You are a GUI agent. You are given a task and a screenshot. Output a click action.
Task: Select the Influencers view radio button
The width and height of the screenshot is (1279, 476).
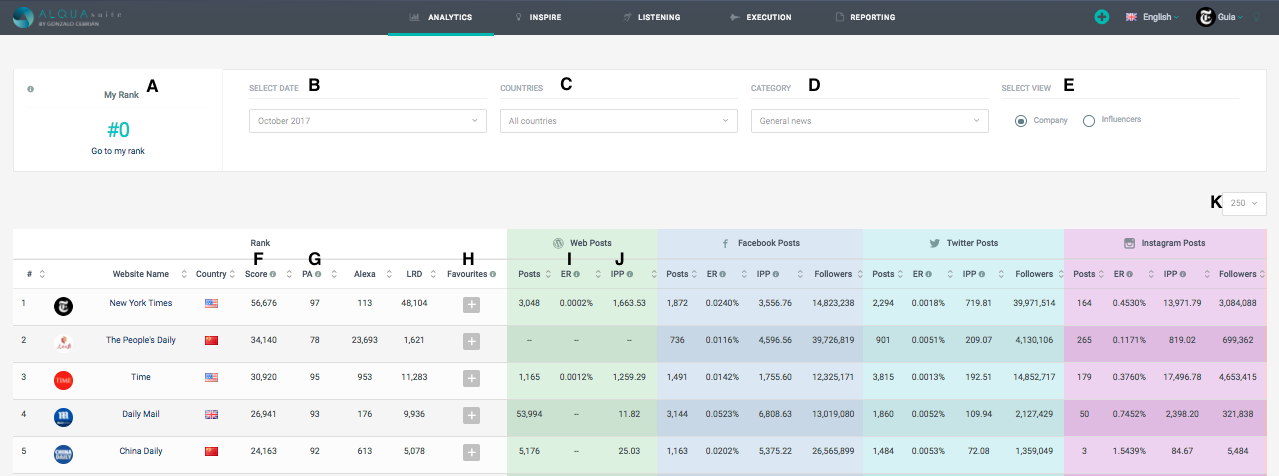(x=1089, y=121)
